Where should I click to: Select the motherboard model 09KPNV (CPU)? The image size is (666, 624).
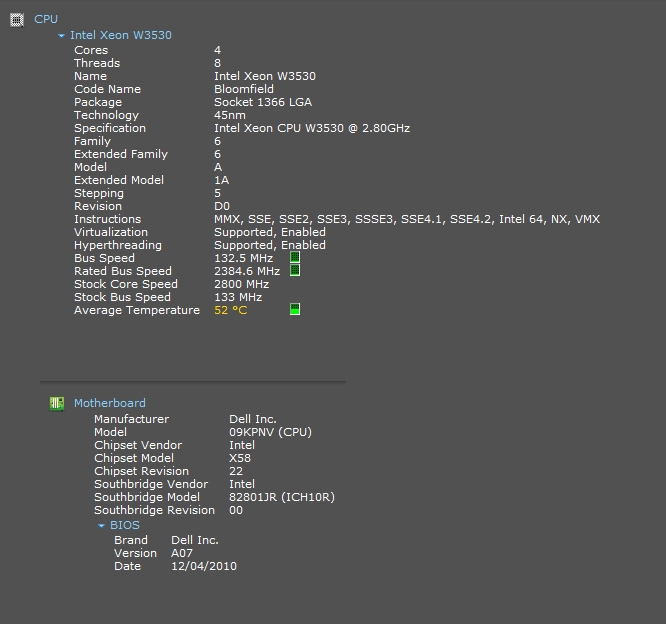271,432
